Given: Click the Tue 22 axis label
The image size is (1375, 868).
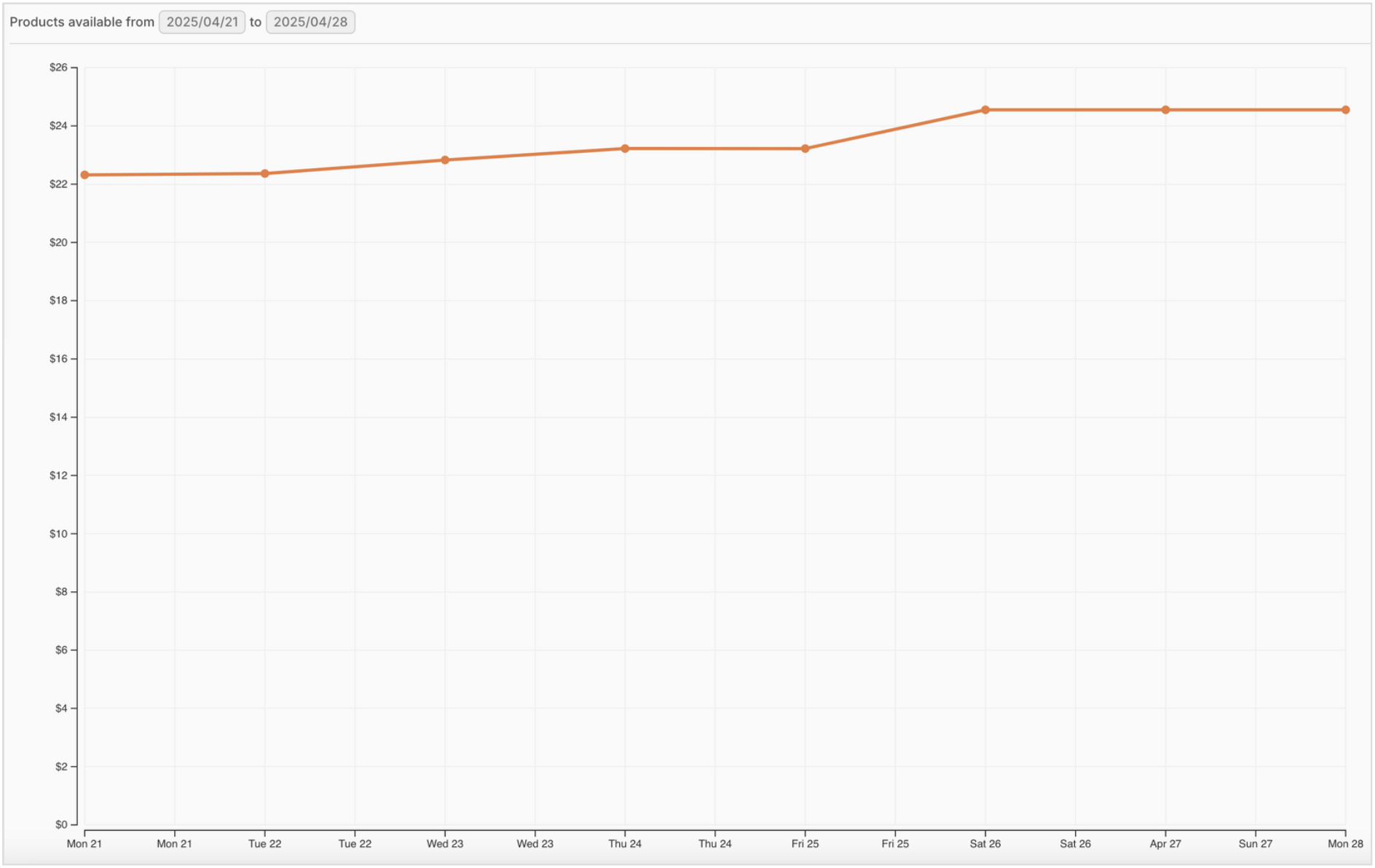Looking at the screenshot, I should pyautogui.click(x=264, y=845).
